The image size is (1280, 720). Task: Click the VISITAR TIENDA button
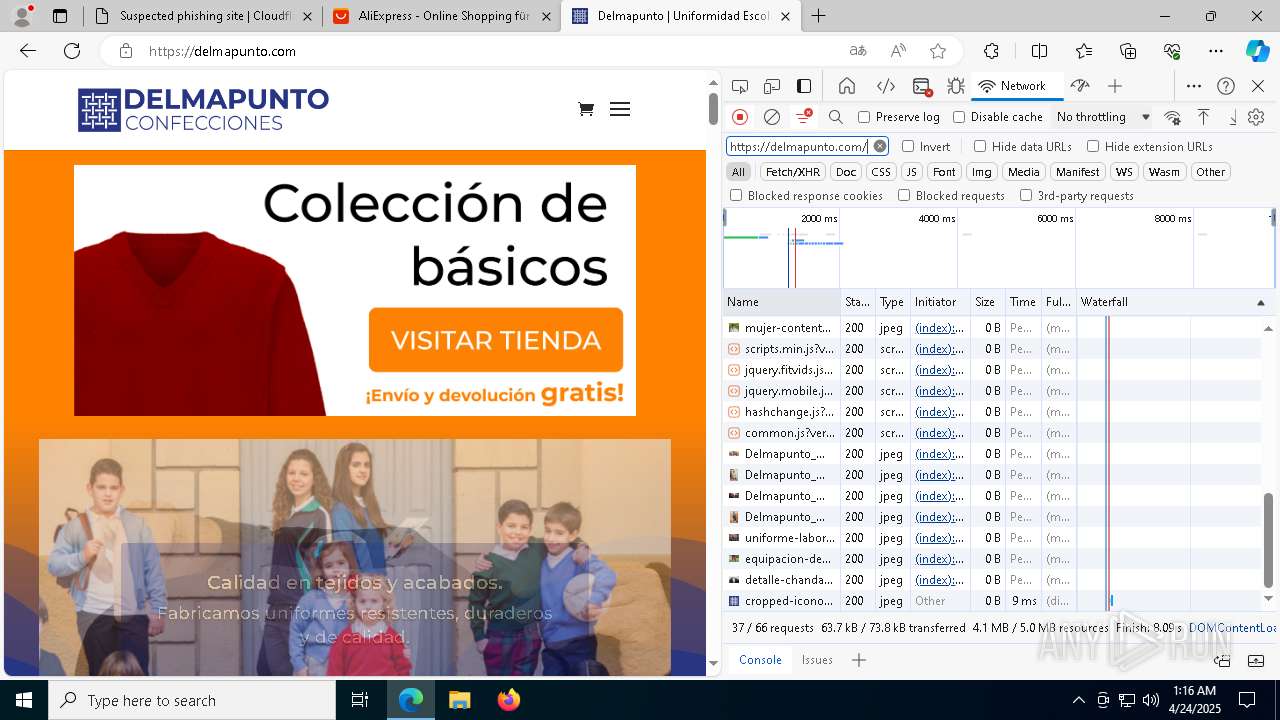(x=496, y=340)
